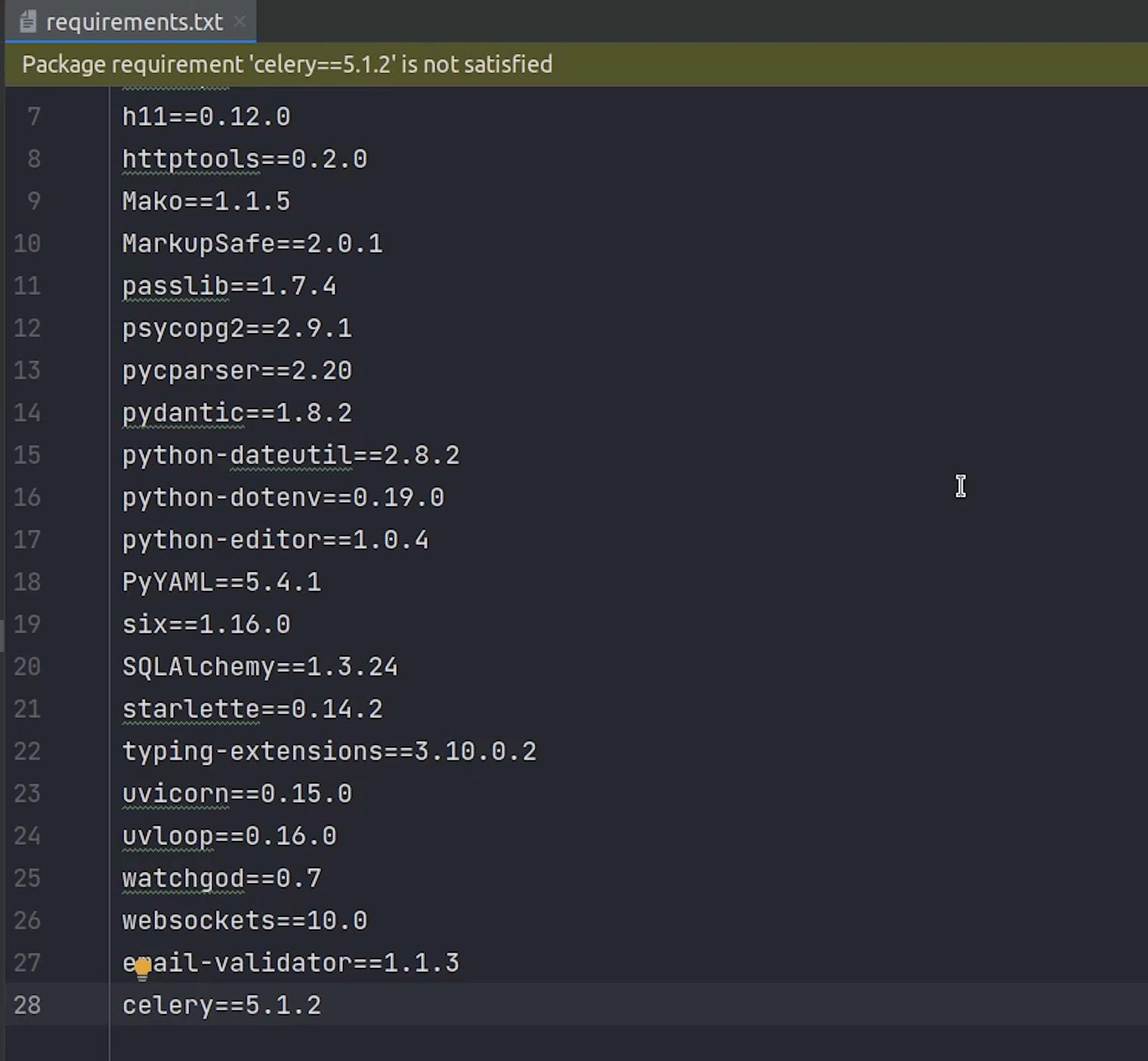The image size is (1148, 1061).
Task: Click on watchgod==0.7 text
Action: [x=221, y=878]
